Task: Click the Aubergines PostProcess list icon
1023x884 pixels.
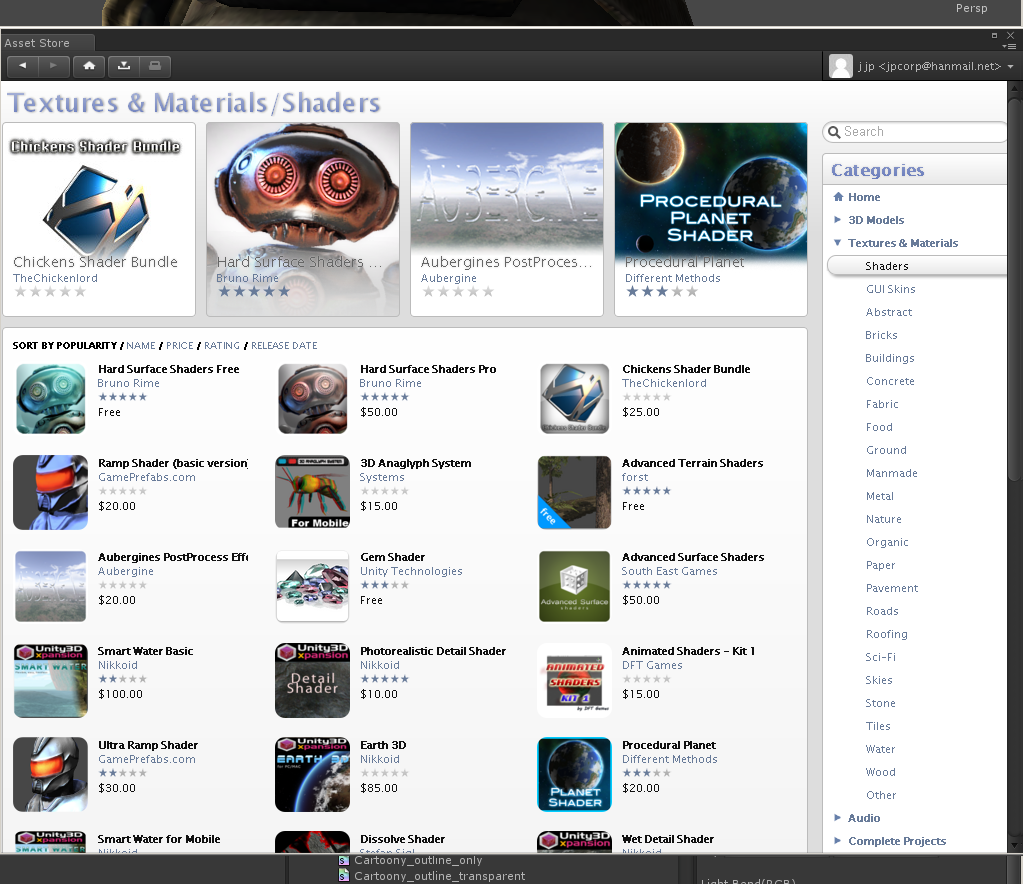Action: [x=50, y=586]
